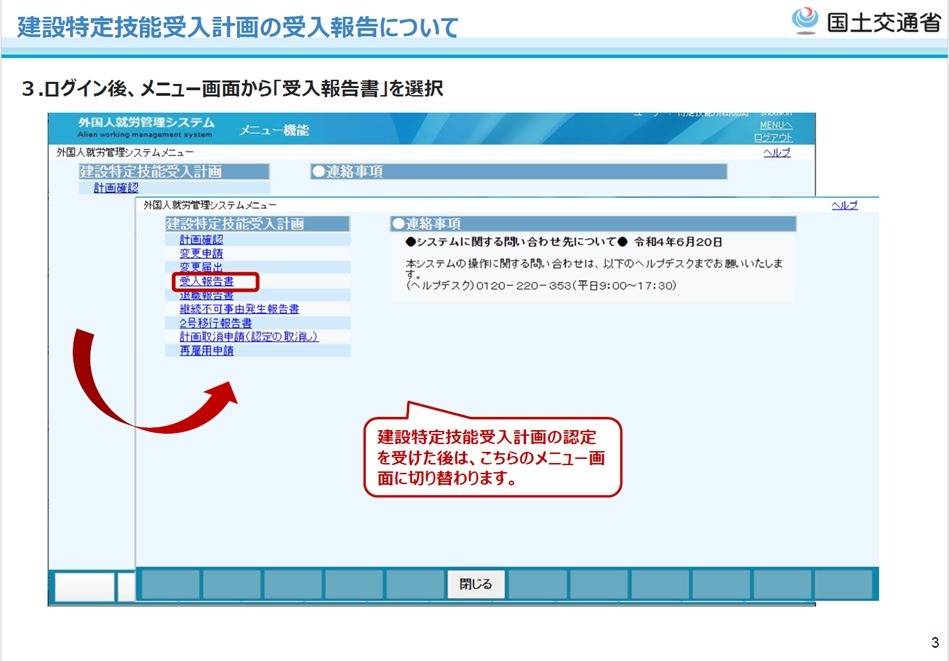The height and width of the screenshot is (661, 949).
Task: Click the 外国人就労管理システム header logo
Action: click(145, 127)
